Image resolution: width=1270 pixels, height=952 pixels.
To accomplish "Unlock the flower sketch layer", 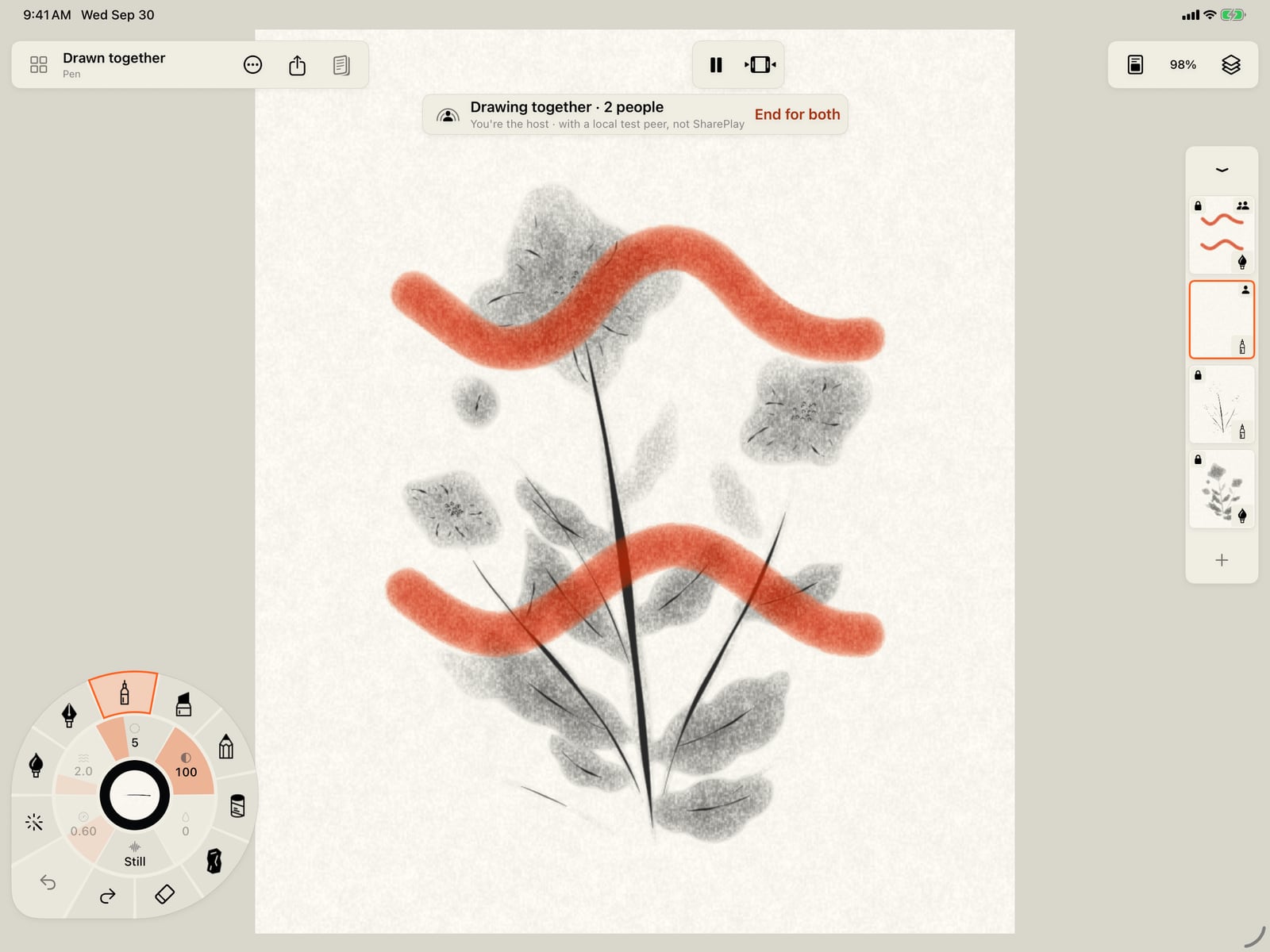I will coord(1198,459).
